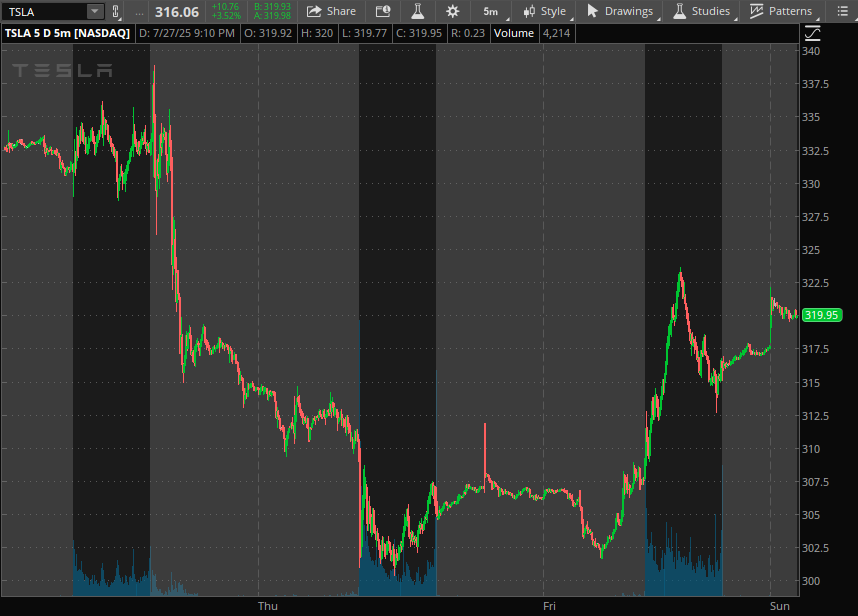Screen dimensions: 858x616
Task: Click the 325 price axis label
Action: pyautogui.click(x=811, y=249)
